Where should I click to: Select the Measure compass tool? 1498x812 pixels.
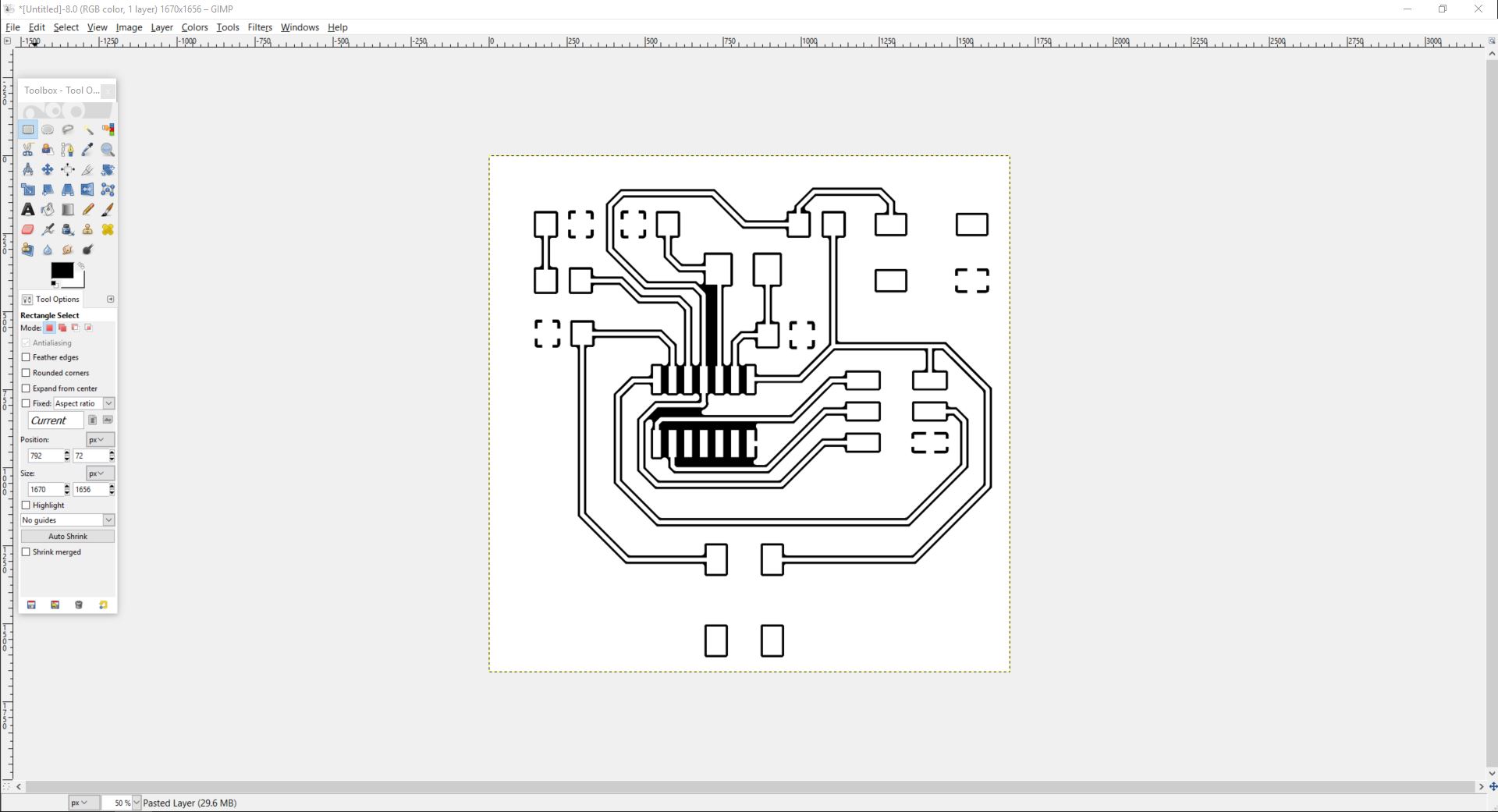point(28,169)
